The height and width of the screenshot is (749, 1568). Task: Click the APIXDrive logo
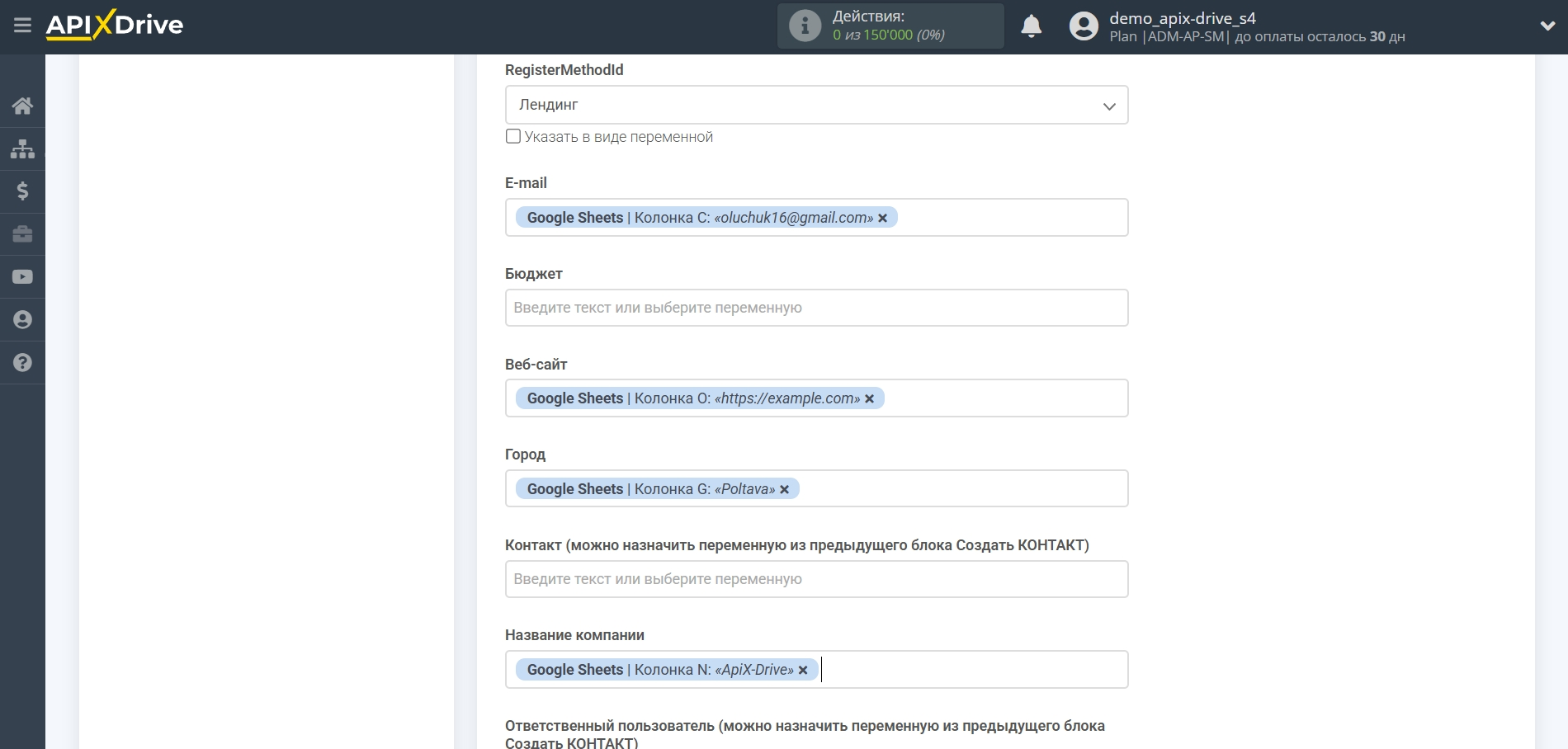[x=115, y=25]
